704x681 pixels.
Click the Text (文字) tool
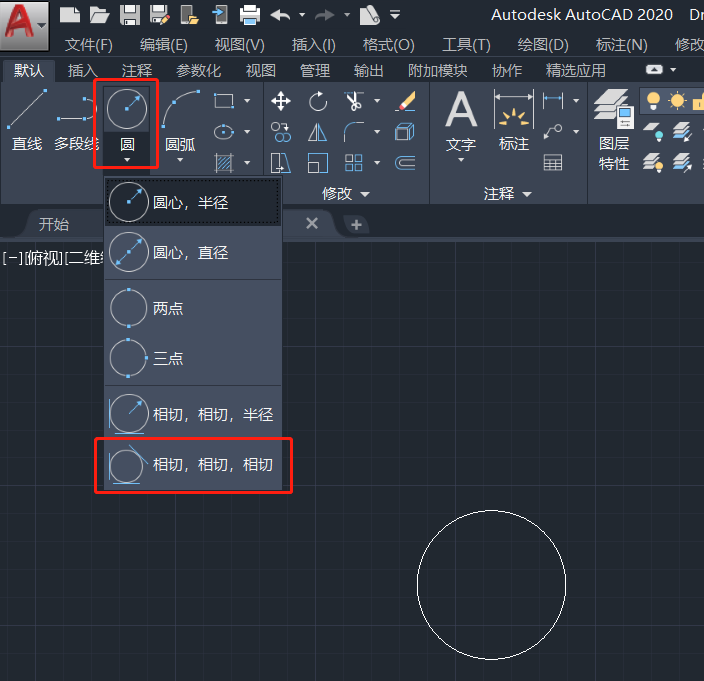point(460,120)
